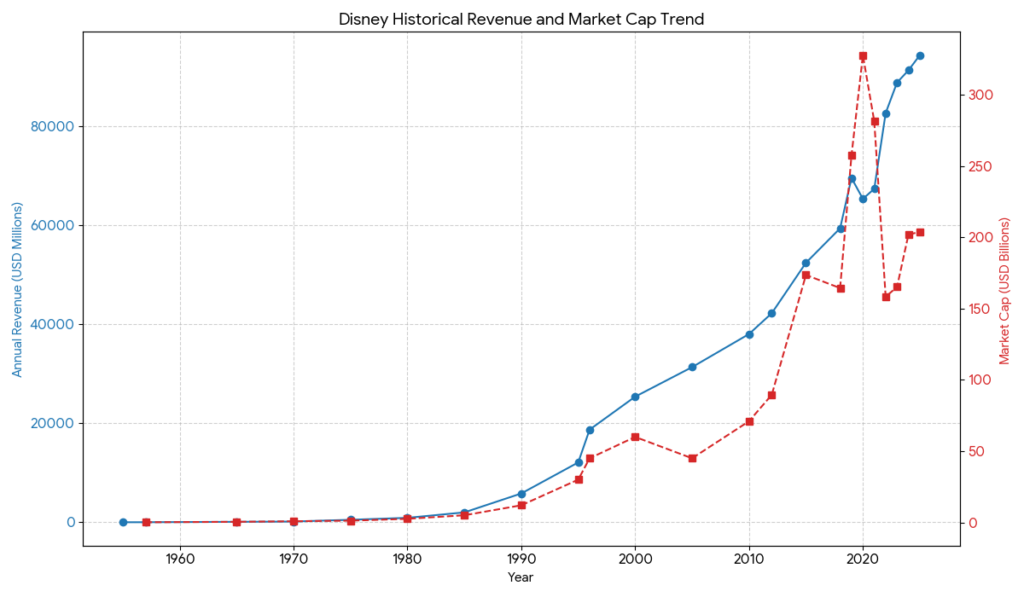
Task: Click the red marker at the 2022 market cap dip
Action: pyautogui.click(x=884, y=295)
